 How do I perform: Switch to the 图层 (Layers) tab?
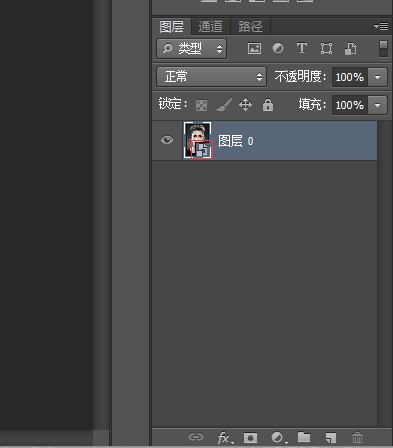[171, 27]
